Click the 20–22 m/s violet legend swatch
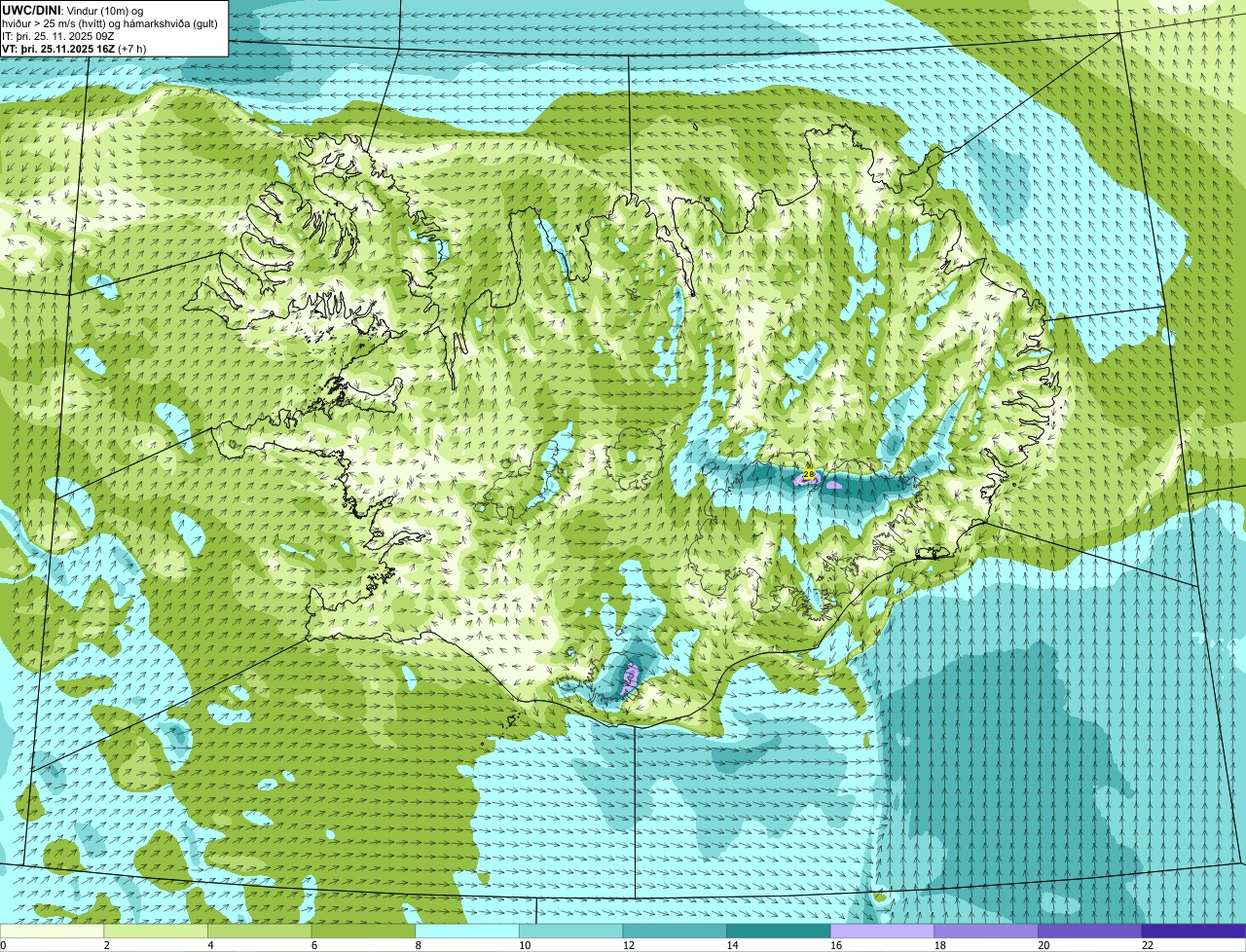The height and width of the screenshot is (952, 1246). pyautogui.click(x=1090, y=931)
